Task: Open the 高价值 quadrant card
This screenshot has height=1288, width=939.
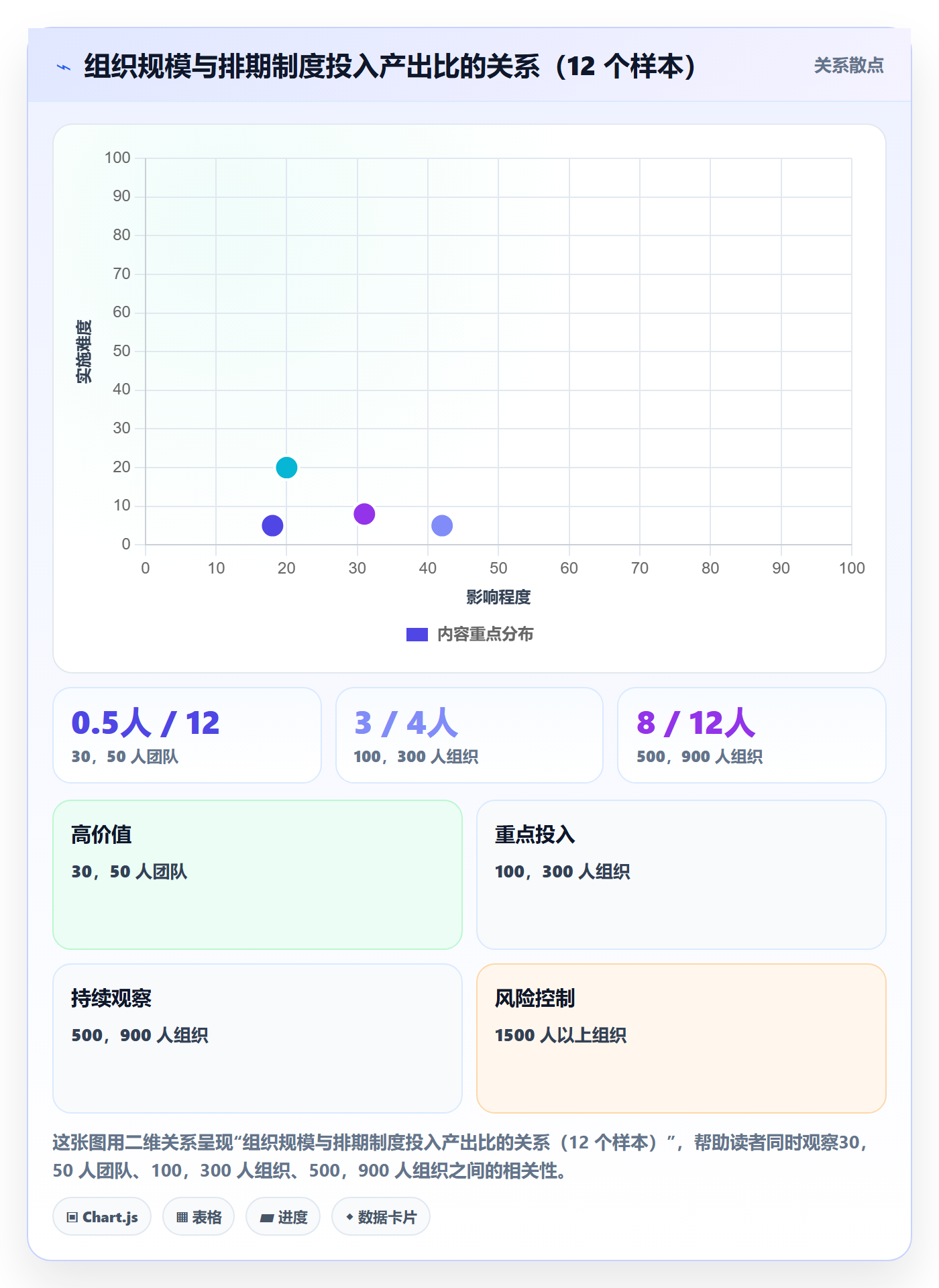Action: [258, 875]
